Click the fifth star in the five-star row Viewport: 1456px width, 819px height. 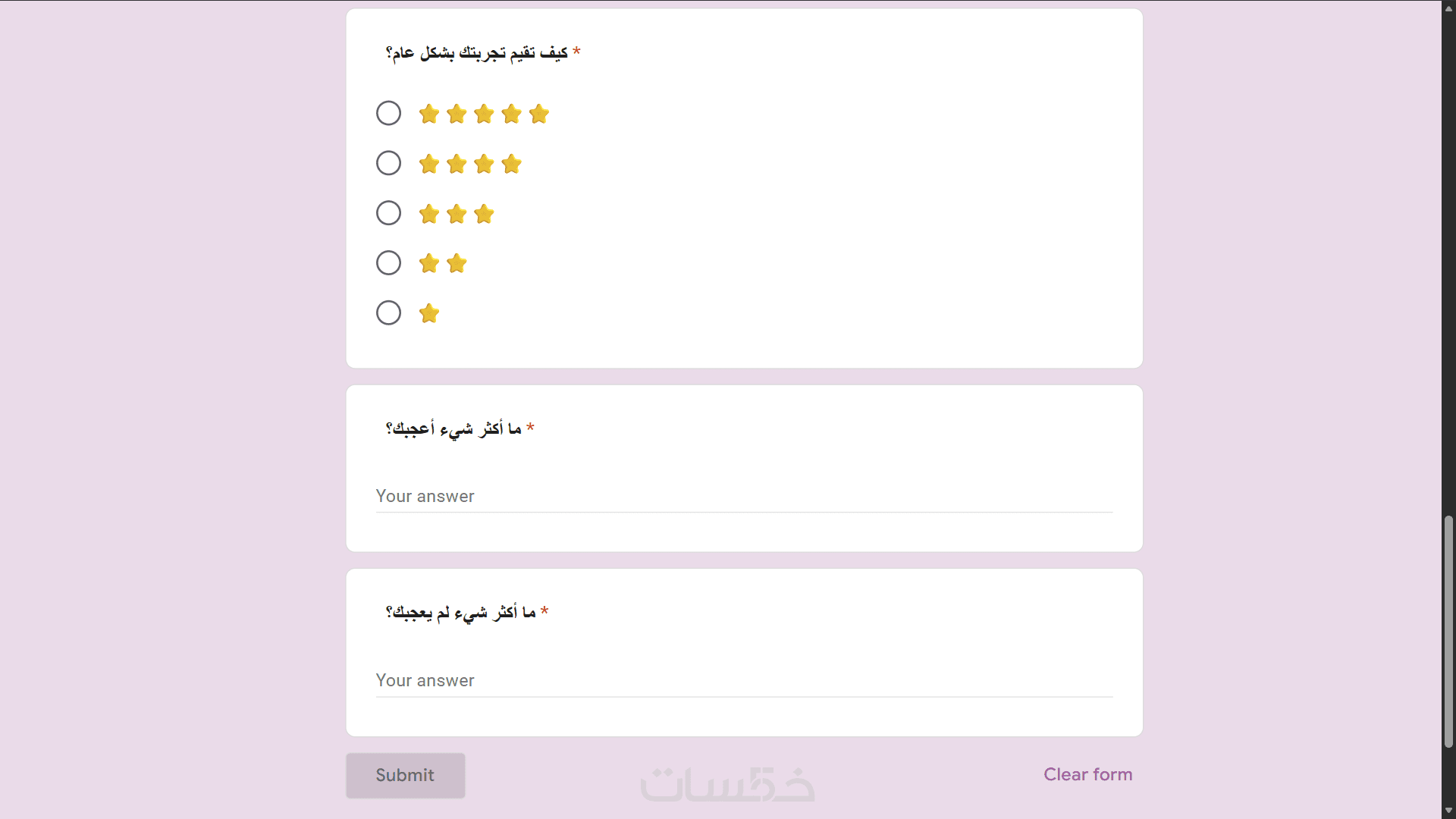coord(539,114)
